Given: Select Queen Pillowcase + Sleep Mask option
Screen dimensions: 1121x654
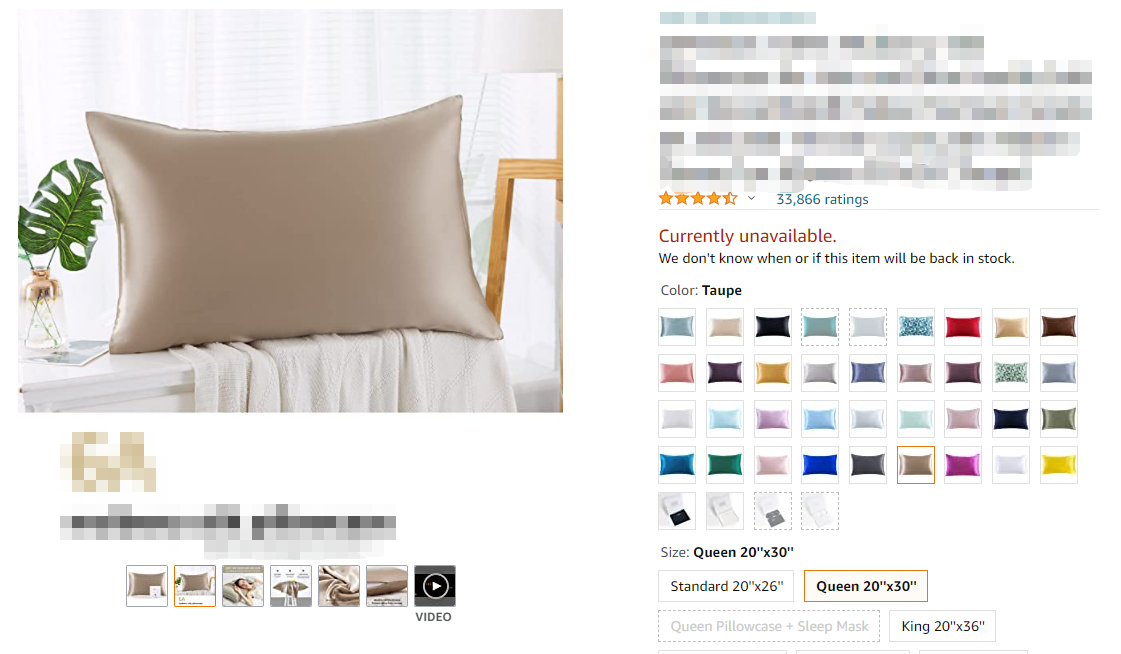Looking at the screenshot, I should (769, 626).
